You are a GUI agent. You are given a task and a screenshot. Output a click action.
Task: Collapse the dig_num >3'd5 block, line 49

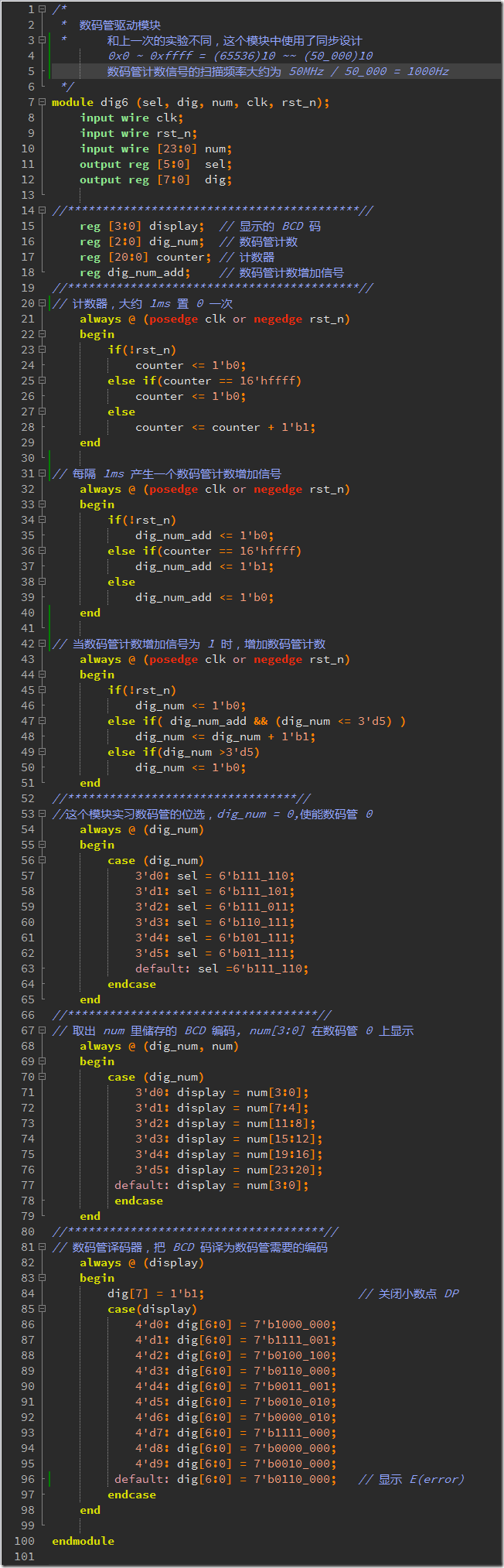pyautogui.click(x=43, y=752)
